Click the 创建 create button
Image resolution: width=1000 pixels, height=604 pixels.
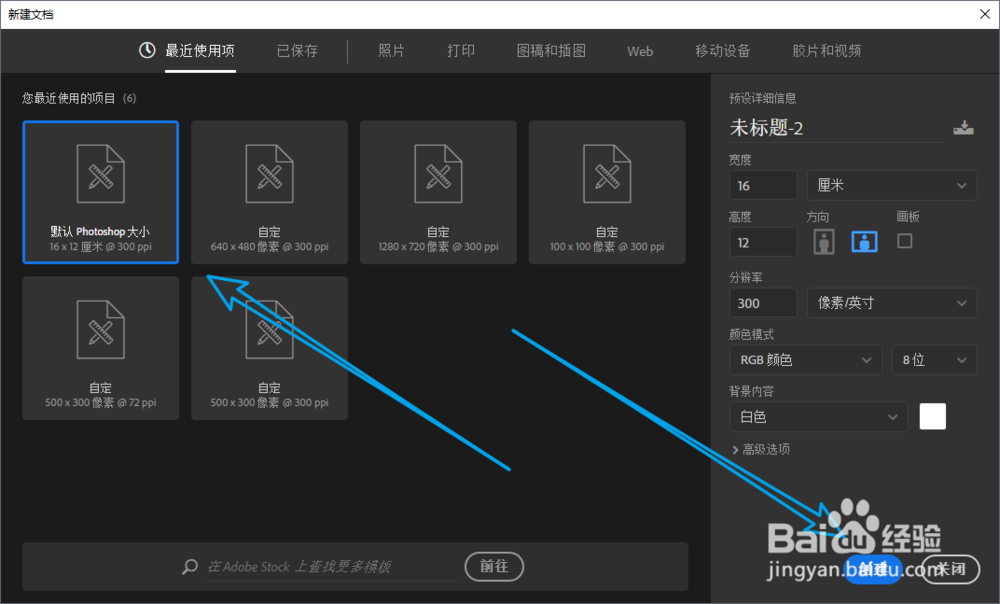click(x=873, y=569)
